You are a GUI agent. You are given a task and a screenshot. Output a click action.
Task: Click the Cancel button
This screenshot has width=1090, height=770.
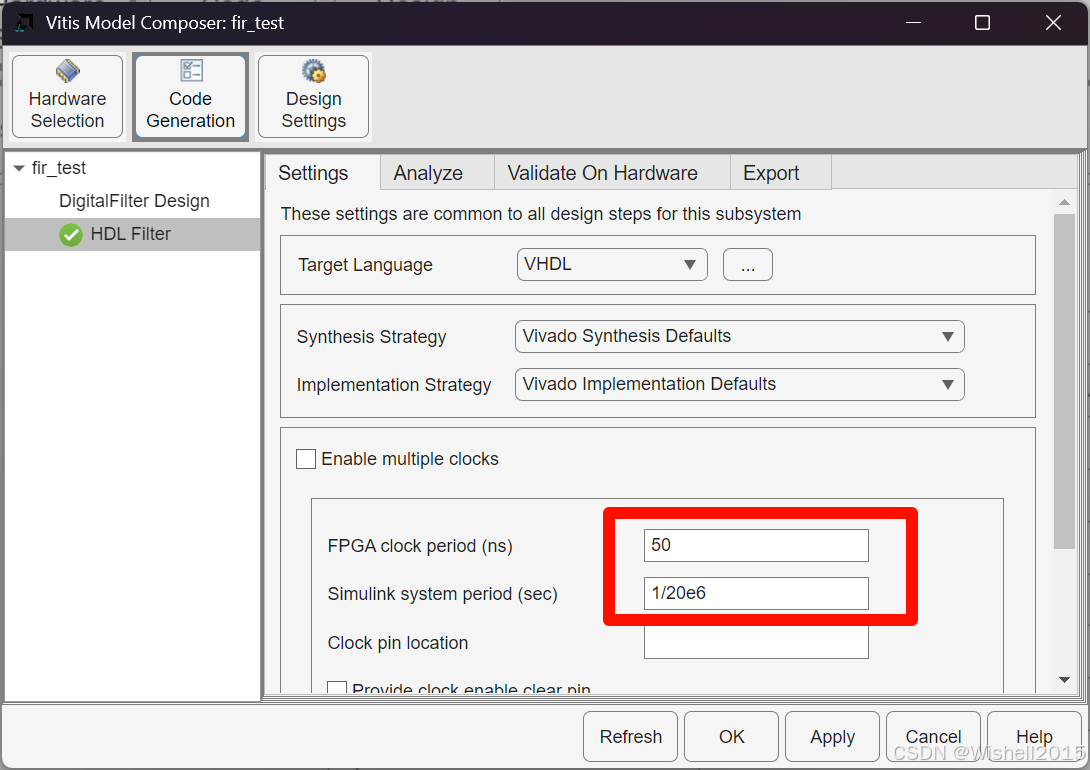(933, 737)
